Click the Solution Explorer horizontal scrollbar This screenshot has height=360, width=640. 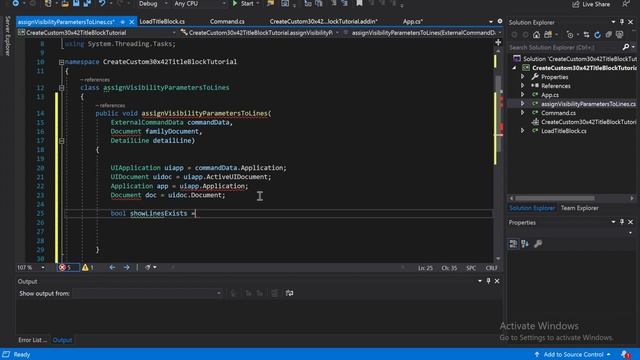(554, 198)
